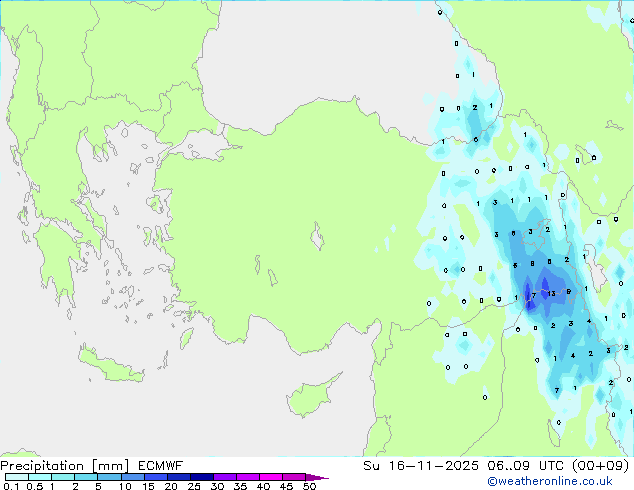Pick the 10–15 mm legend color swatch
The image size is (634, 490).
132,477
